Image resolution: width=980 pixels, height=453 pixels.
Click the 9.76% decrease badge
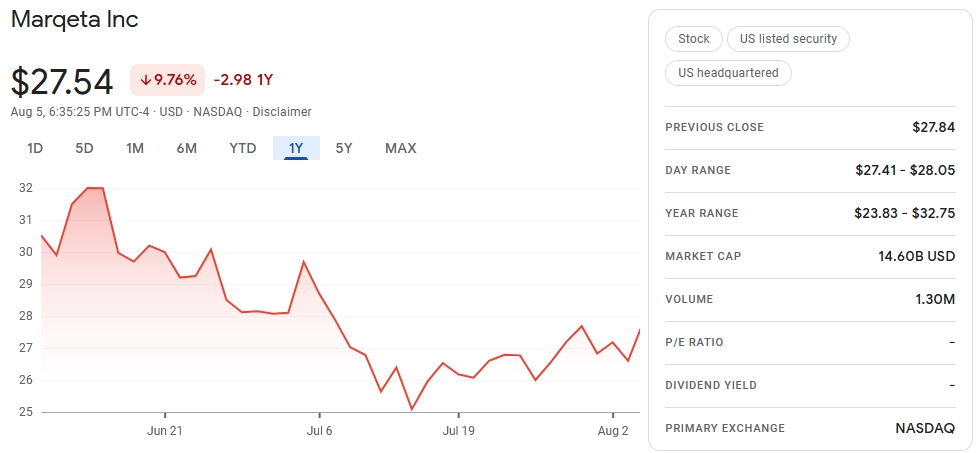pos(168,80)
